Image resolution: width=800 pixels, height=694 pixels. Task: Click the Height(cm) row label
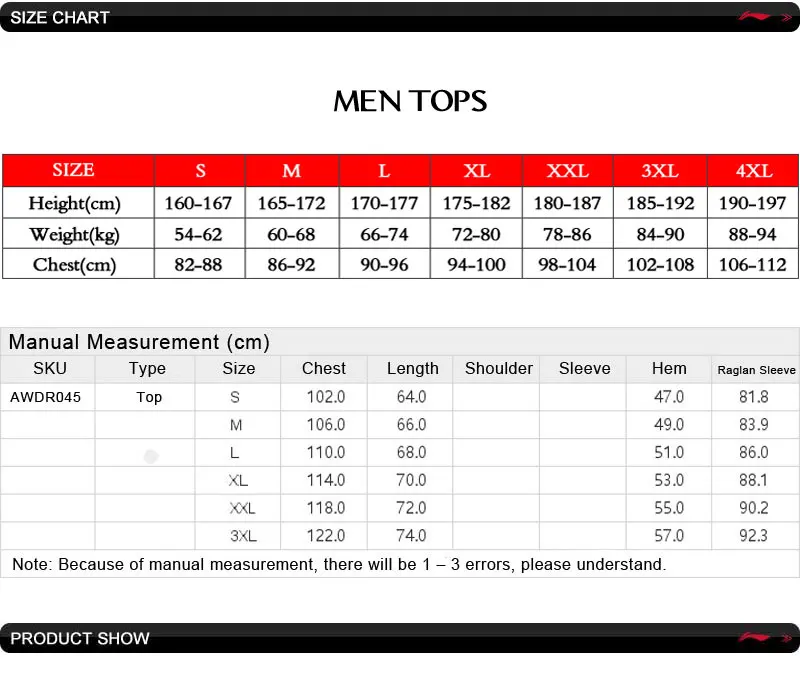click(x=74, y=203)
